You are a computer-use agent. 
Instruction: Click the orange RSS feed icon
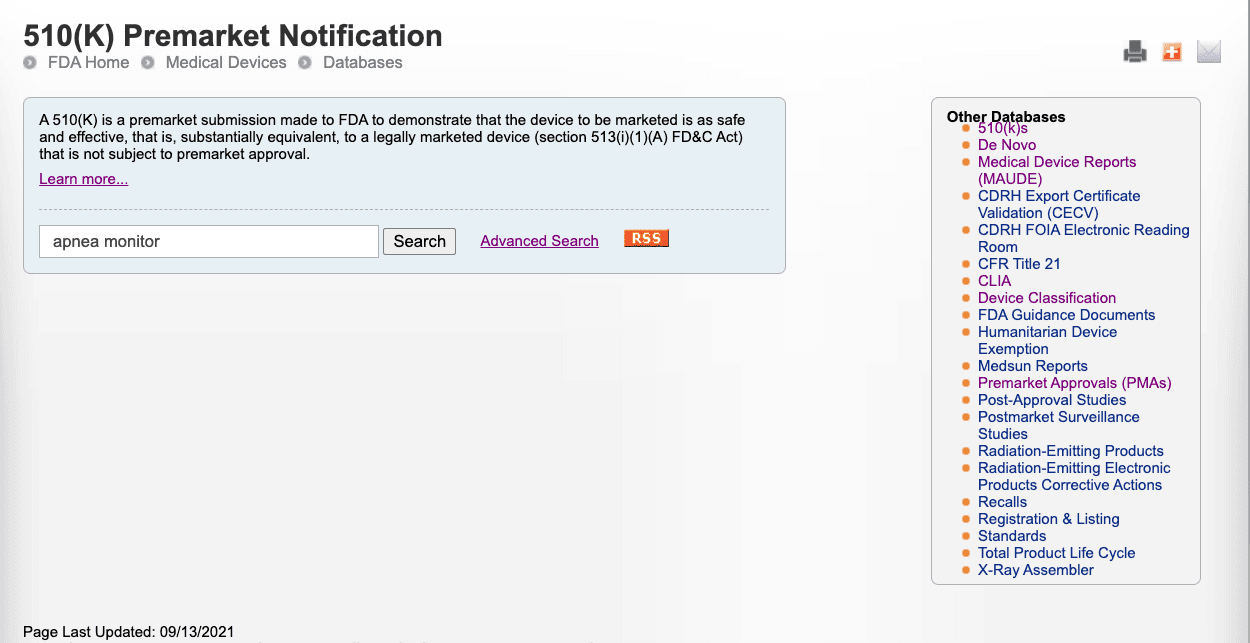tap(646, 238)
